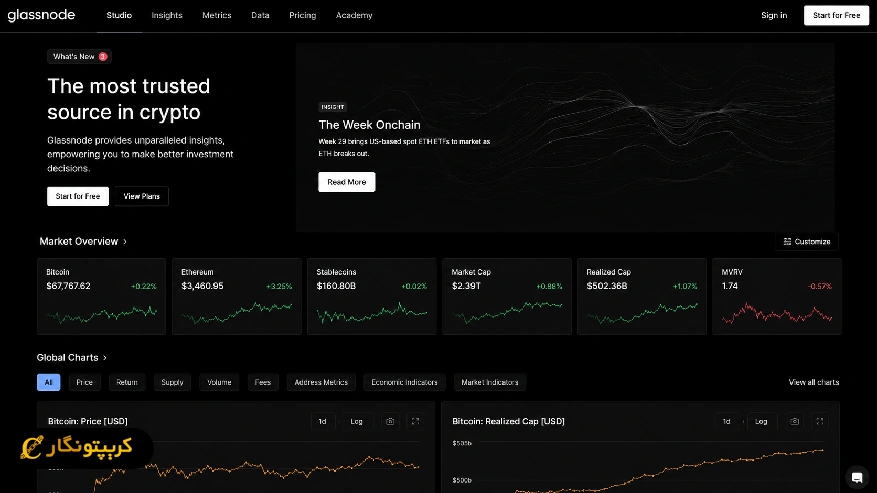Click the red notification count badge
The image size is (877, 493).
coord(103,57)
